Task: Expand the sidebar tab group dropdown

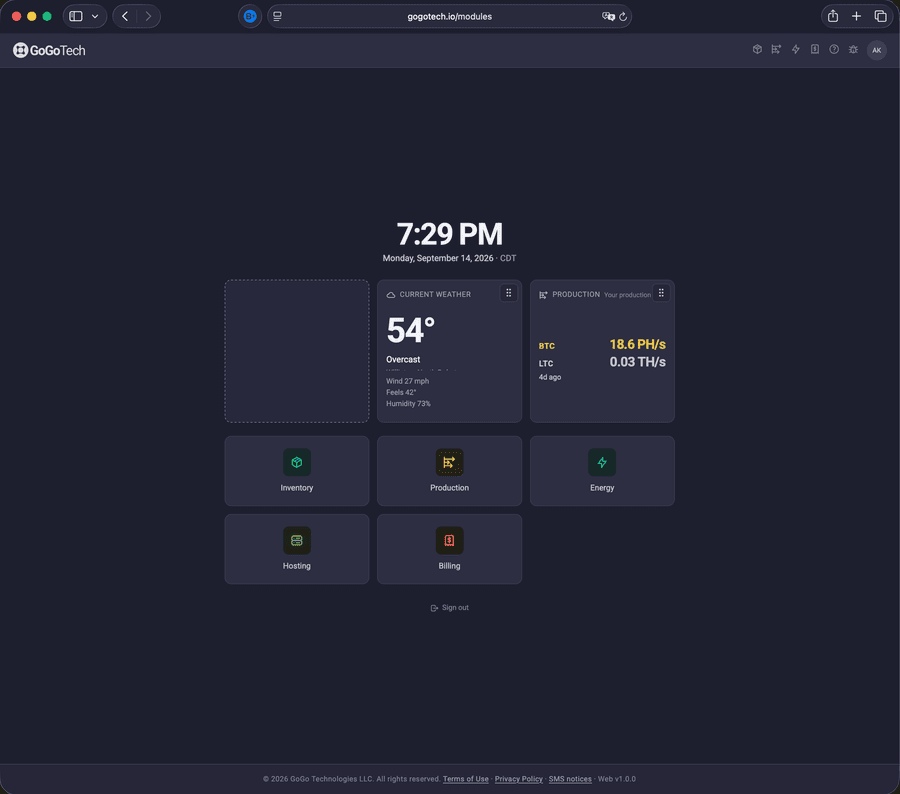Action: [x=95, y=16]
